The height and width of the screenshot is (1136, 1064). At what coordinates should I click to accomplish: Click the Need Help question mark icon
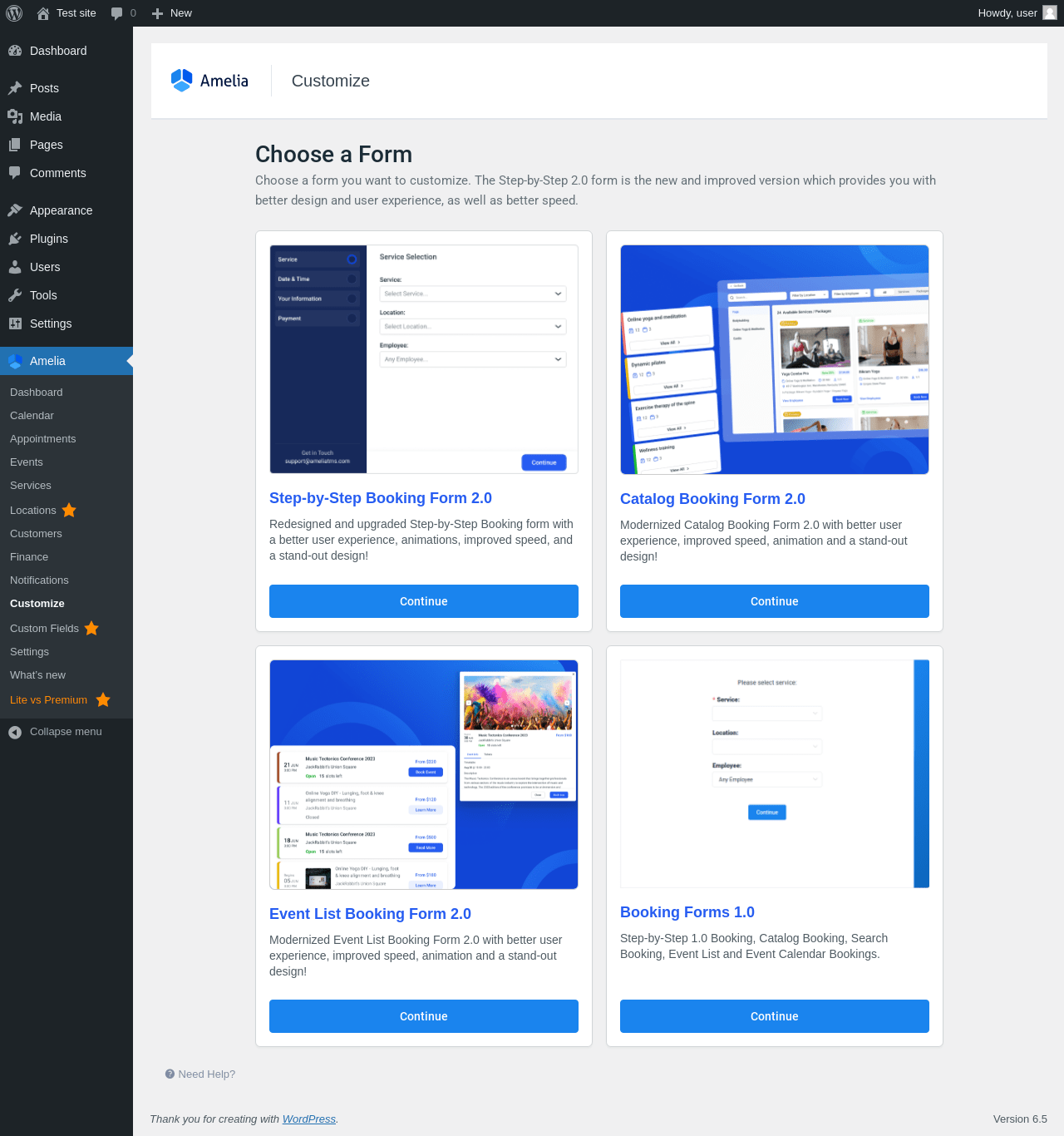(170, 1074)
